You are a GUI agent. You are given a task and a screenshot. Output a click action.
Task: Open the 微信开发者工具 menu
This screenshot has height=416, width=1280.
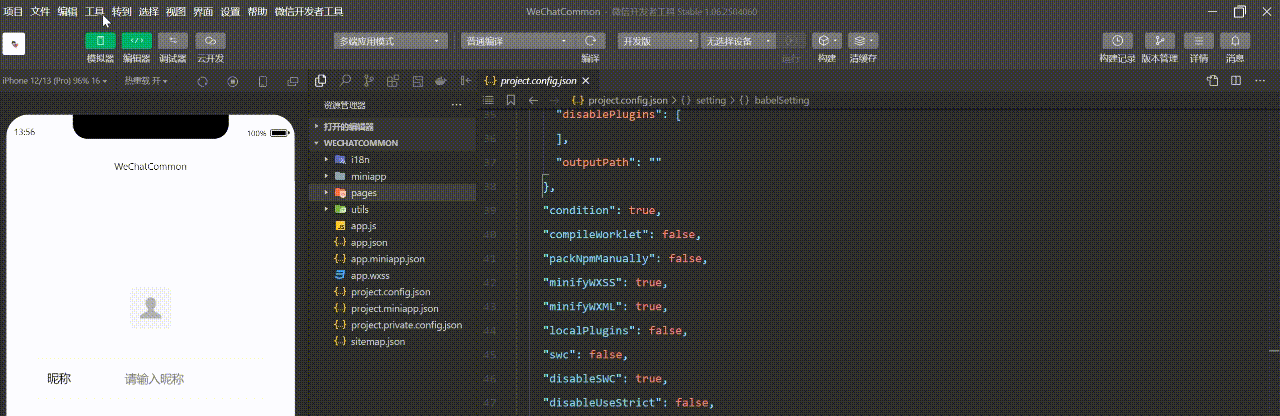pos(309,11)
